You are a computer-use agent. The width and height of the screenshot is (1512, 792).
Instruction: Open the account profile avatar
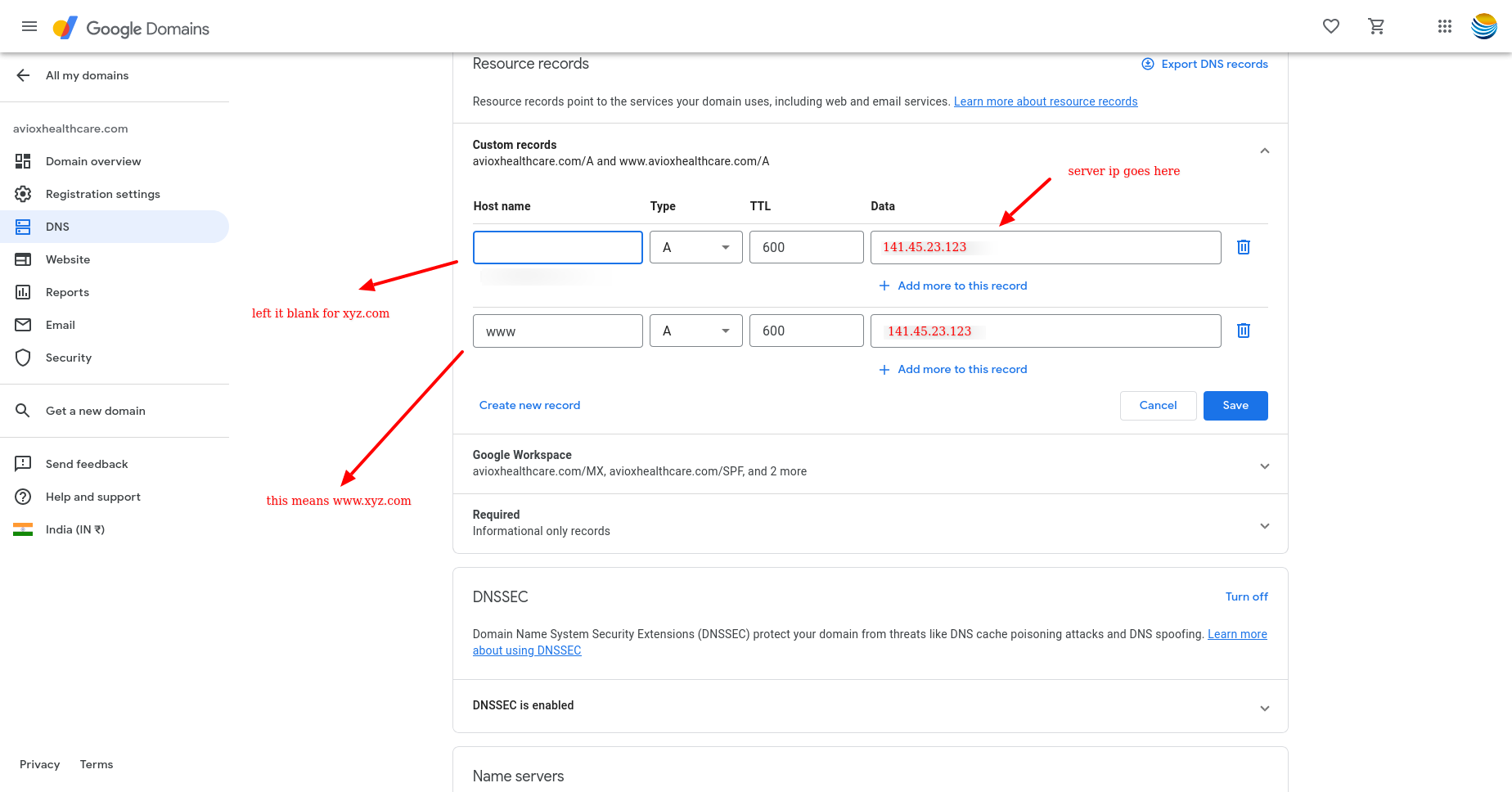pos(1484,26)
